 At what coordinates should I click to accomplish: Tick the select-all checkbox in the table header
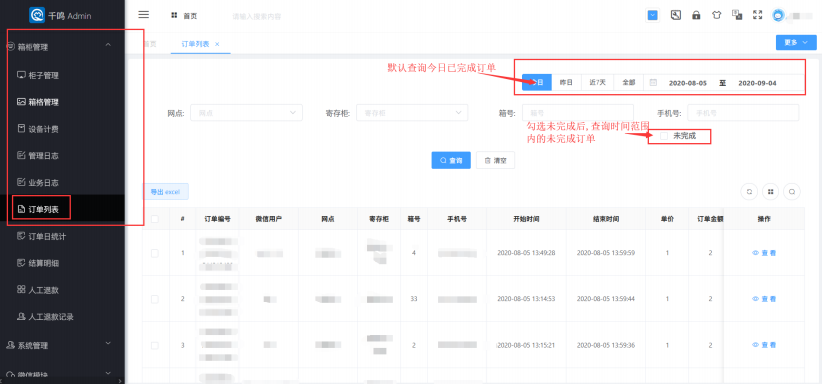154,219
